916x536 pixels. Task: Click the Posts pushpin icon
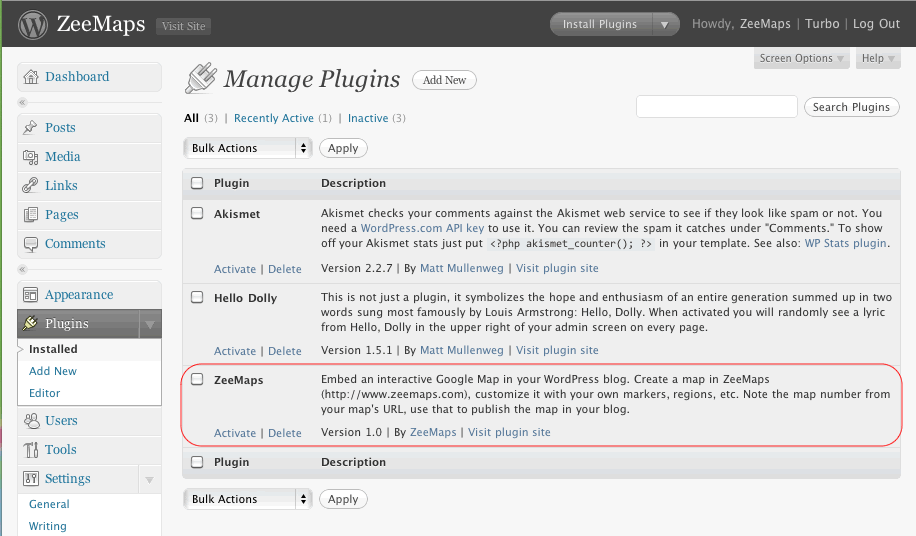tap(30, 127)
